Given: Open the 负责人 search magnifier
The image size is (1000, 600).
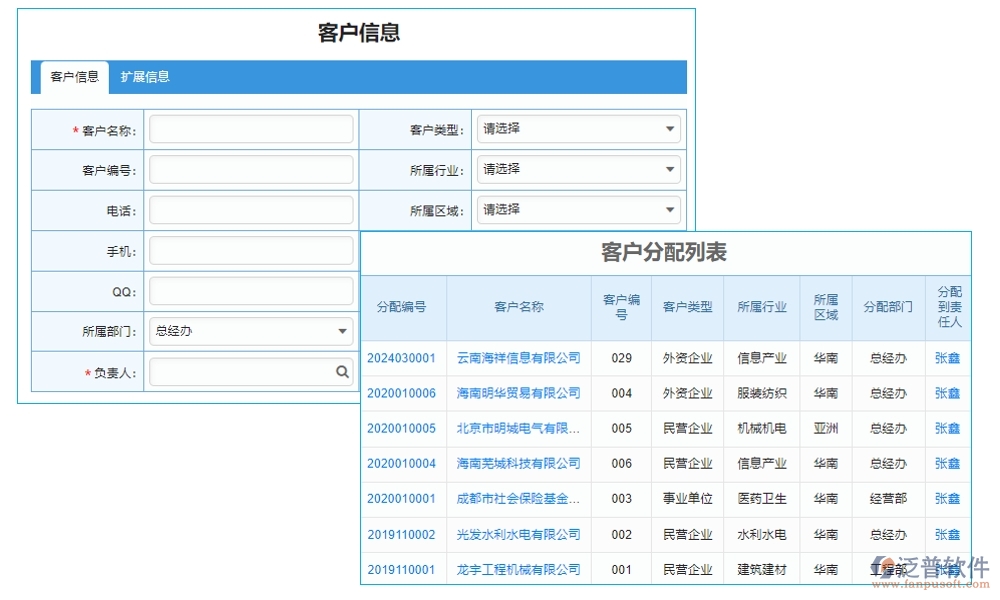Looking at the screenshot, I should [343, 371].
